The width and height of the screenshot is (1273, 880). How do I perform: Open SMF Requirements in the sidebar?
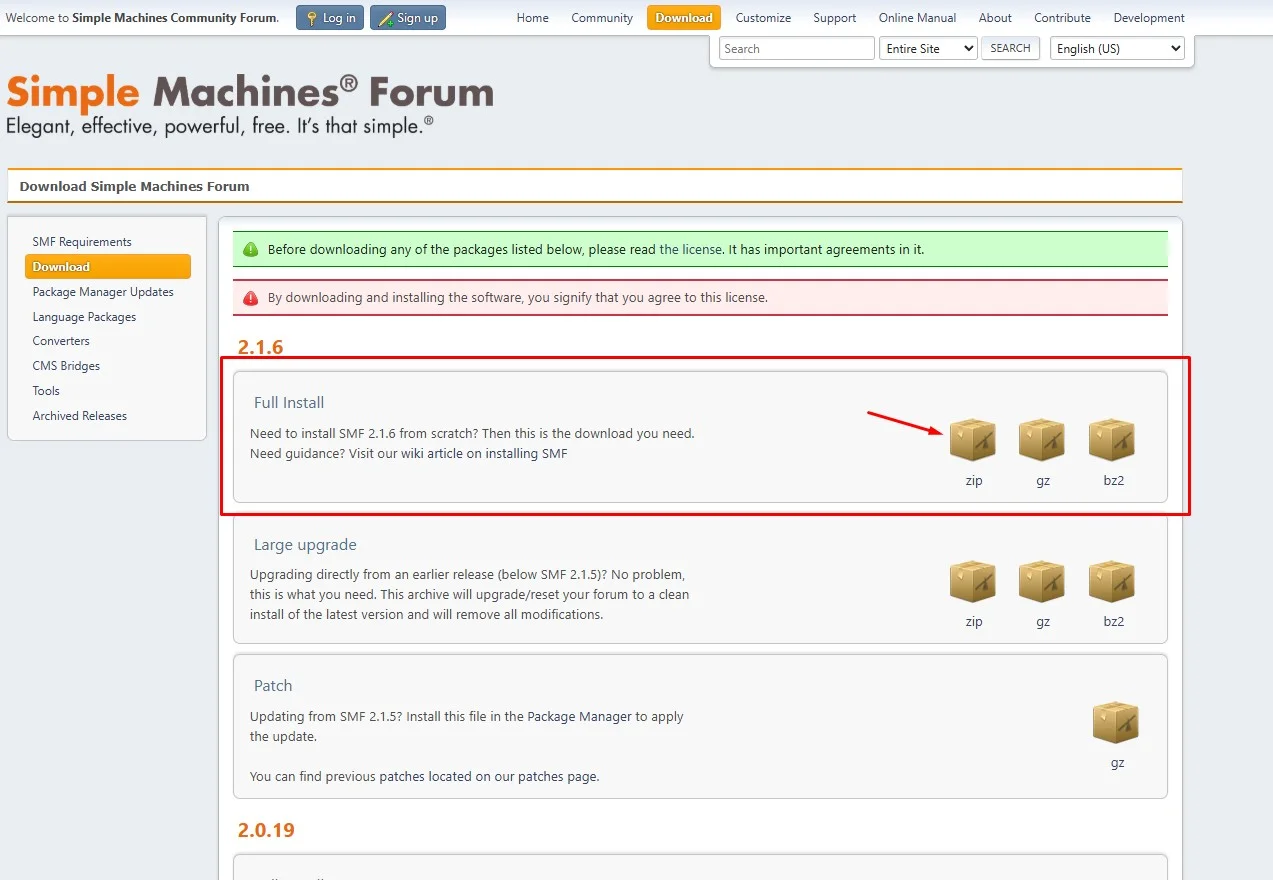click(x=82, y=242)
